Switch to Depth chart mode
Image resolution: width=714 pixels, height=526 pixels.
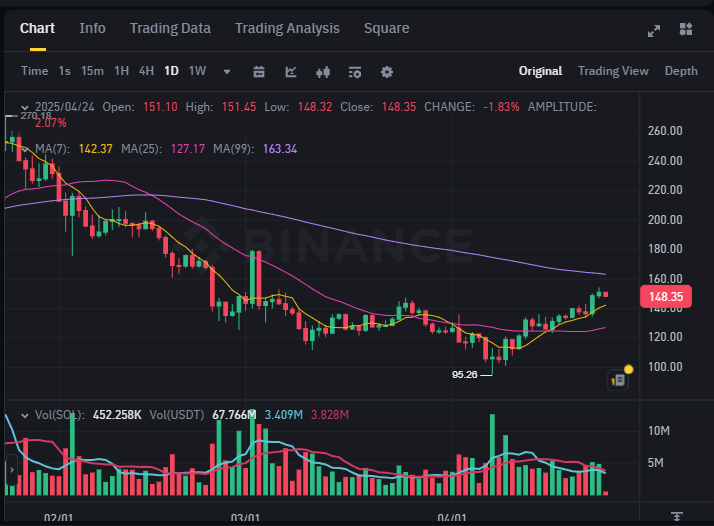pyautogui.click(x=681, y=71)
